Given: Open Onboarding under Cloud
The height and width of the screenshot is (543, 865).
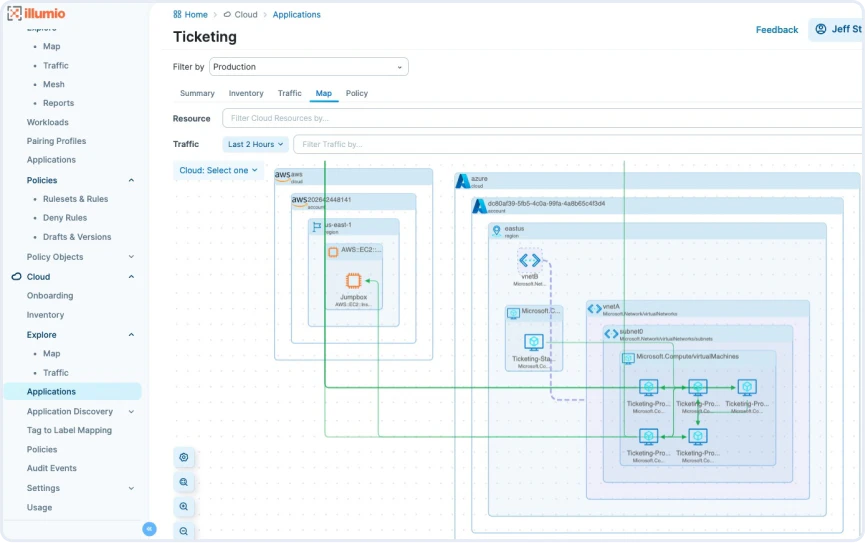Looking at the screenshot, I should (x=50, y=296).
